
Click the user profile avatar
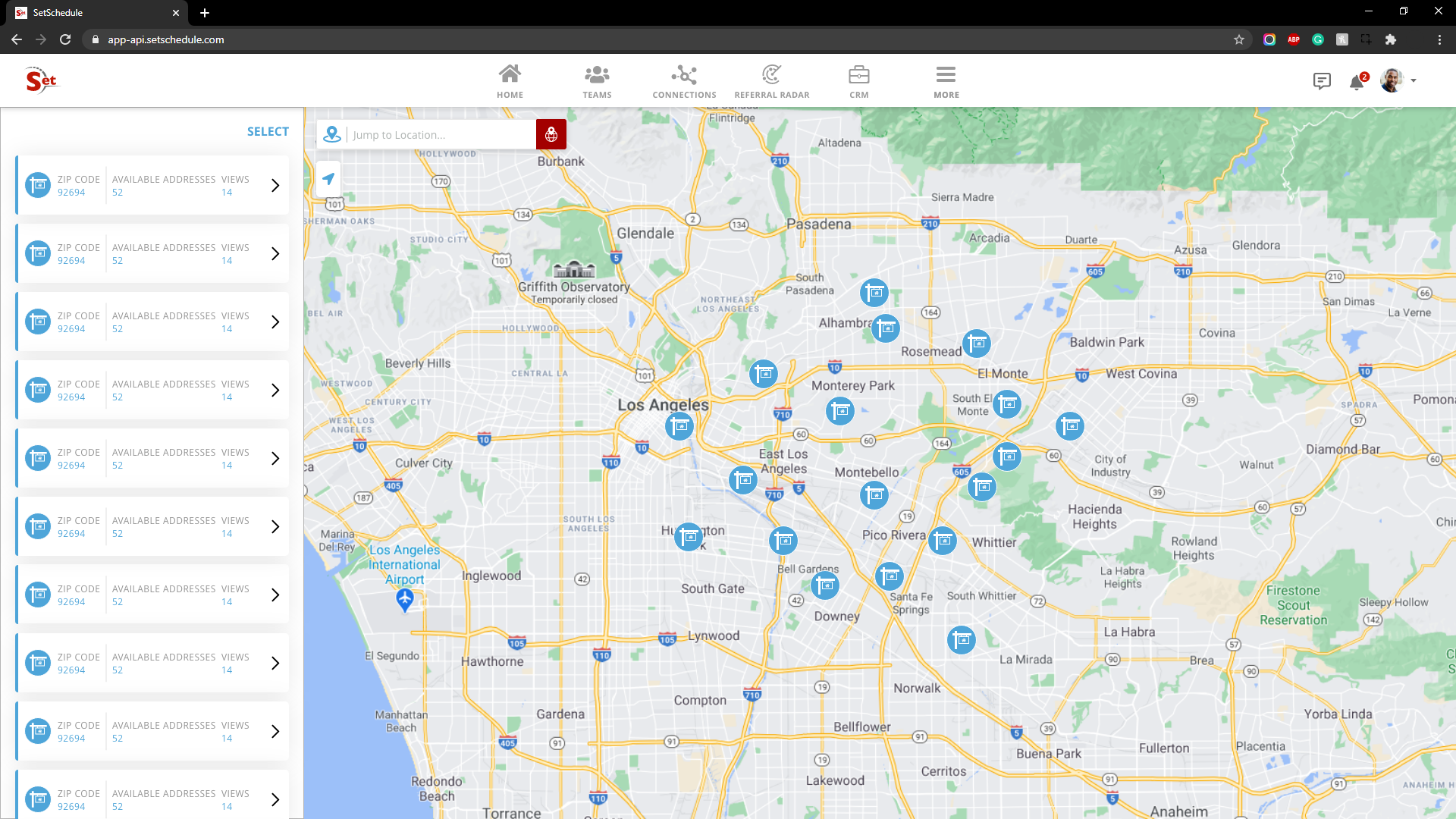[1392, 80]
